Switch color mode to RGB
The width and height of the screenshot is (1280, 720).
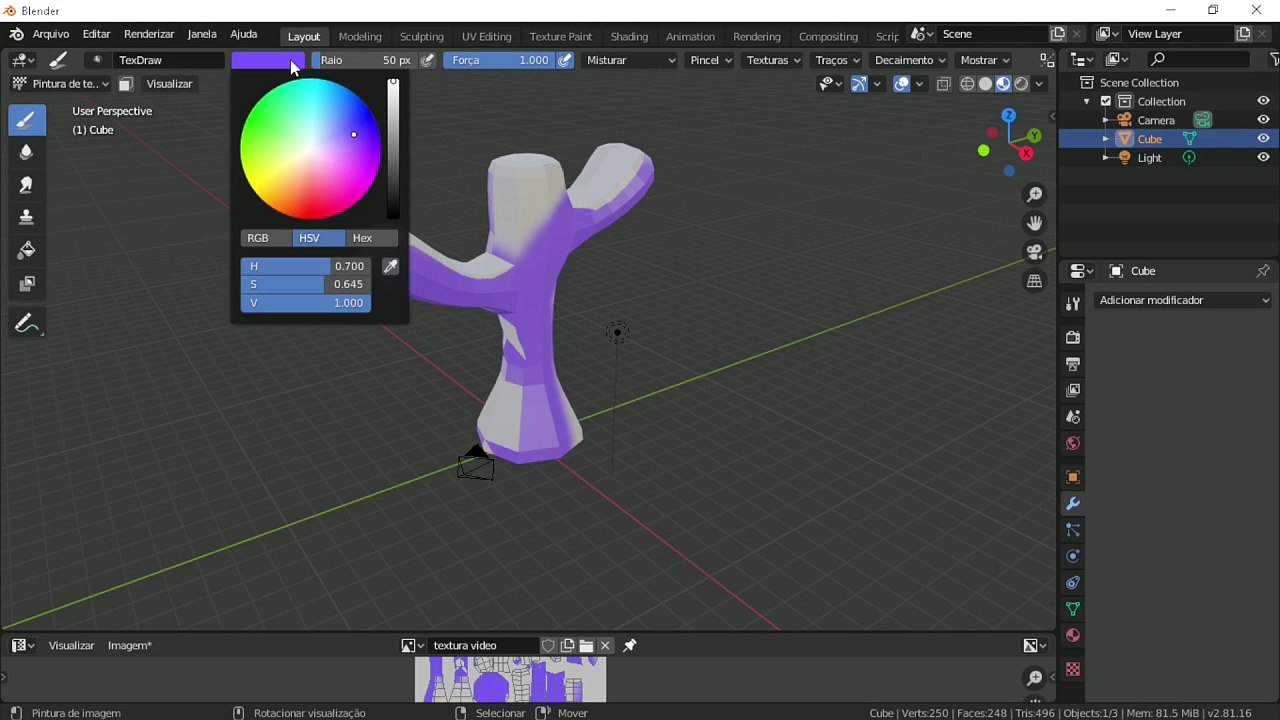point(258,238)
